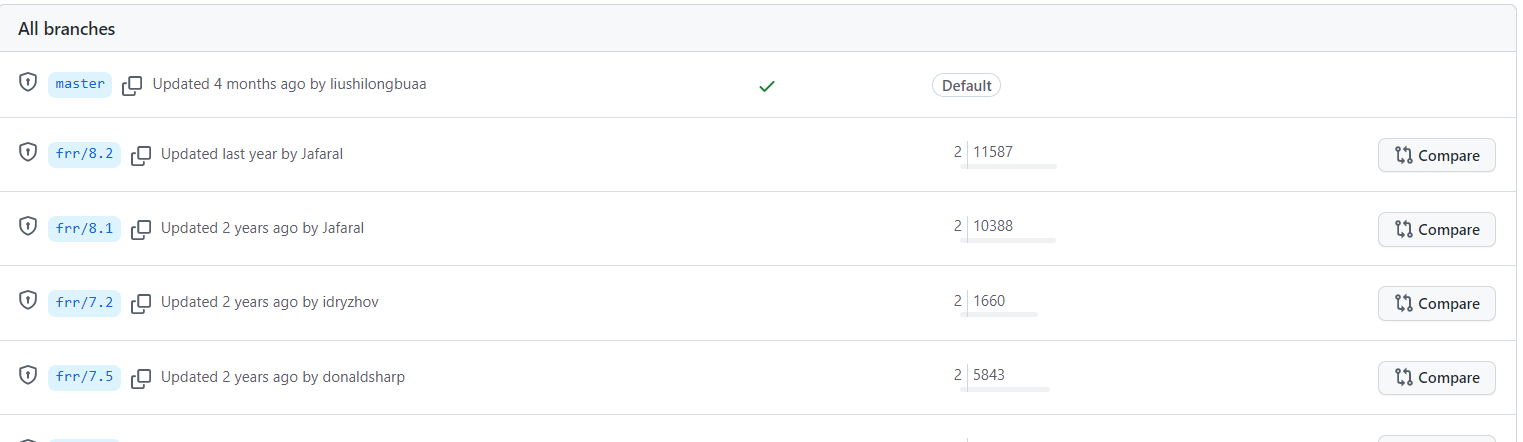
Task: Compare the frr/7.2 branch
Action: click(1436, 304)
